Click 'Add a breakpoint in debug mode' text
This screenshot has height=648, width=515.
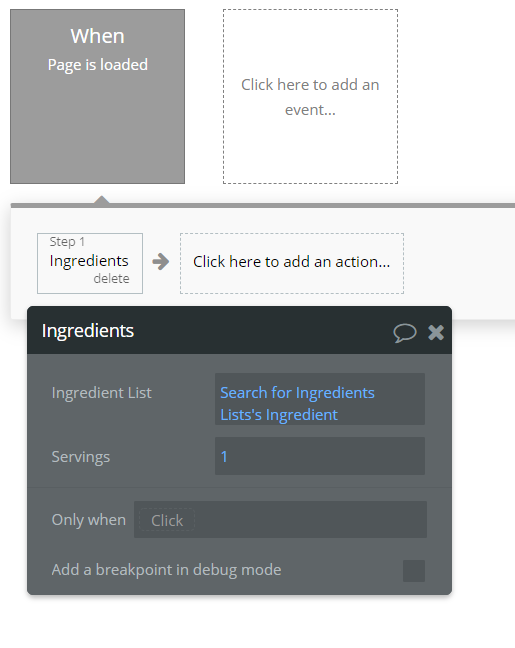tap(166, 570)
